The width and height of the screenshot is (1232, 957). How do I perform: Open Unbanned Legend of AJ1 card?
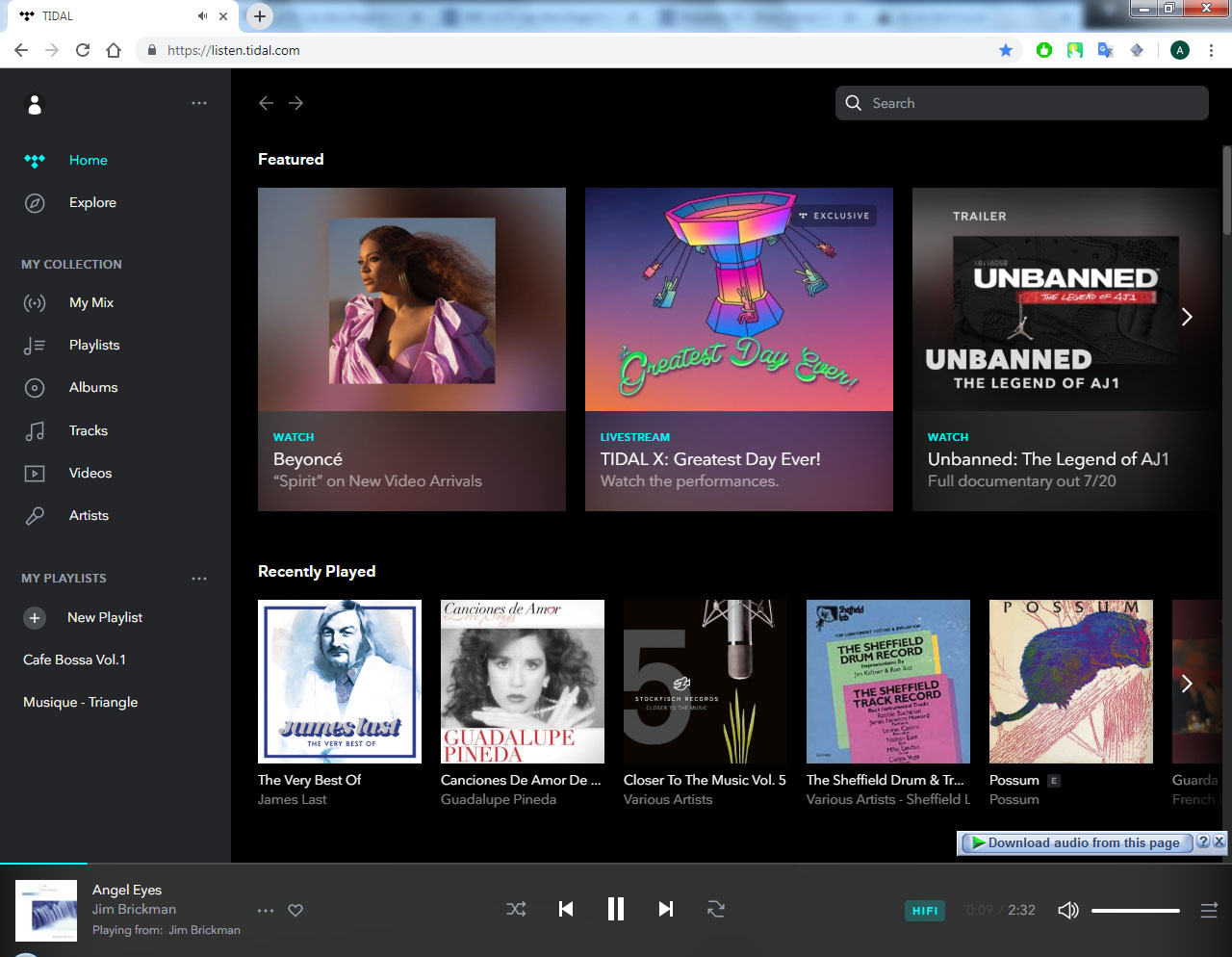coord(1065,349)
